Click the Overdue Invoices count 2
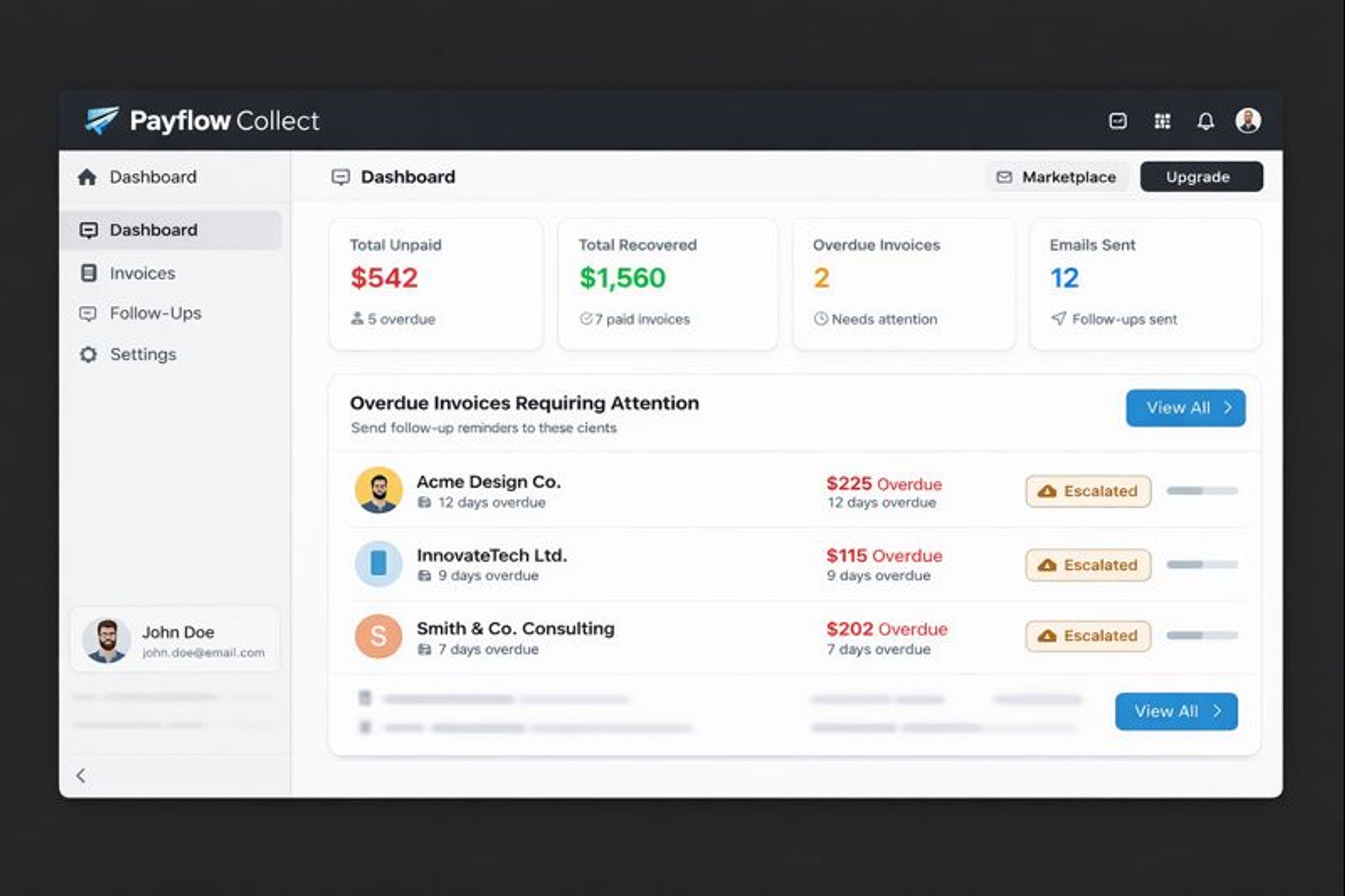 tap(822, 278)
